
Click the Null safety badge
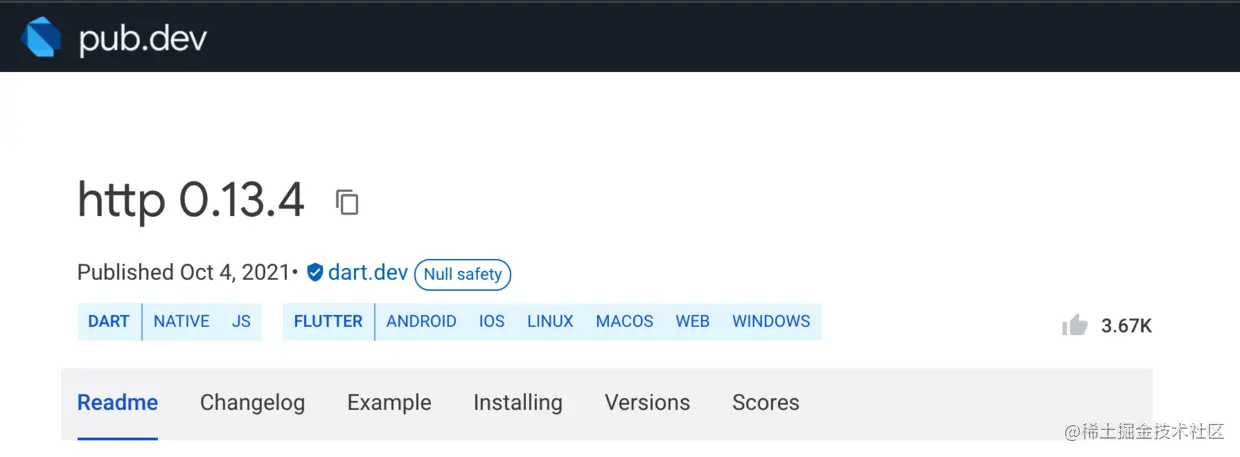click(x=463, y=274)
